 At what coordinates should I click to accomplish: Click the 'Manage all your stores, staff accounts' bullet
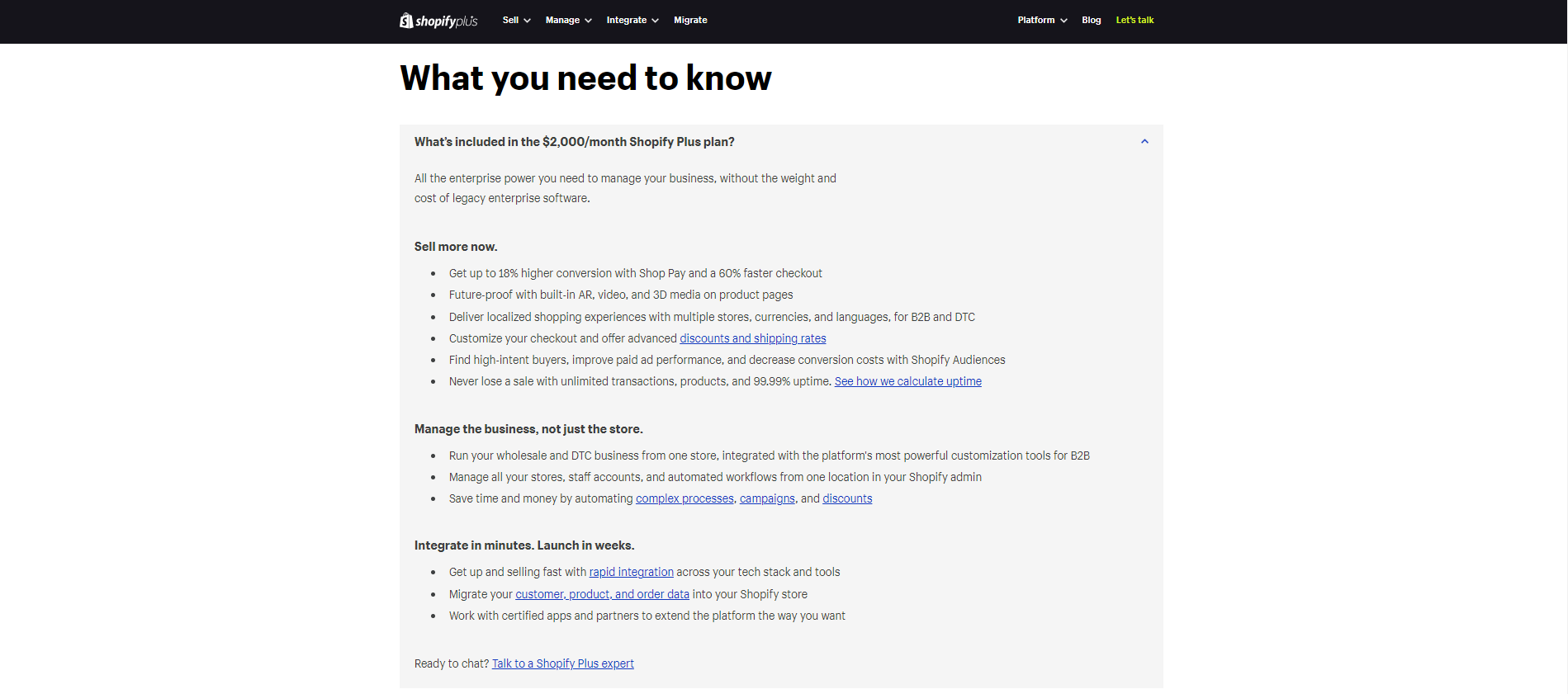(715, 477)
